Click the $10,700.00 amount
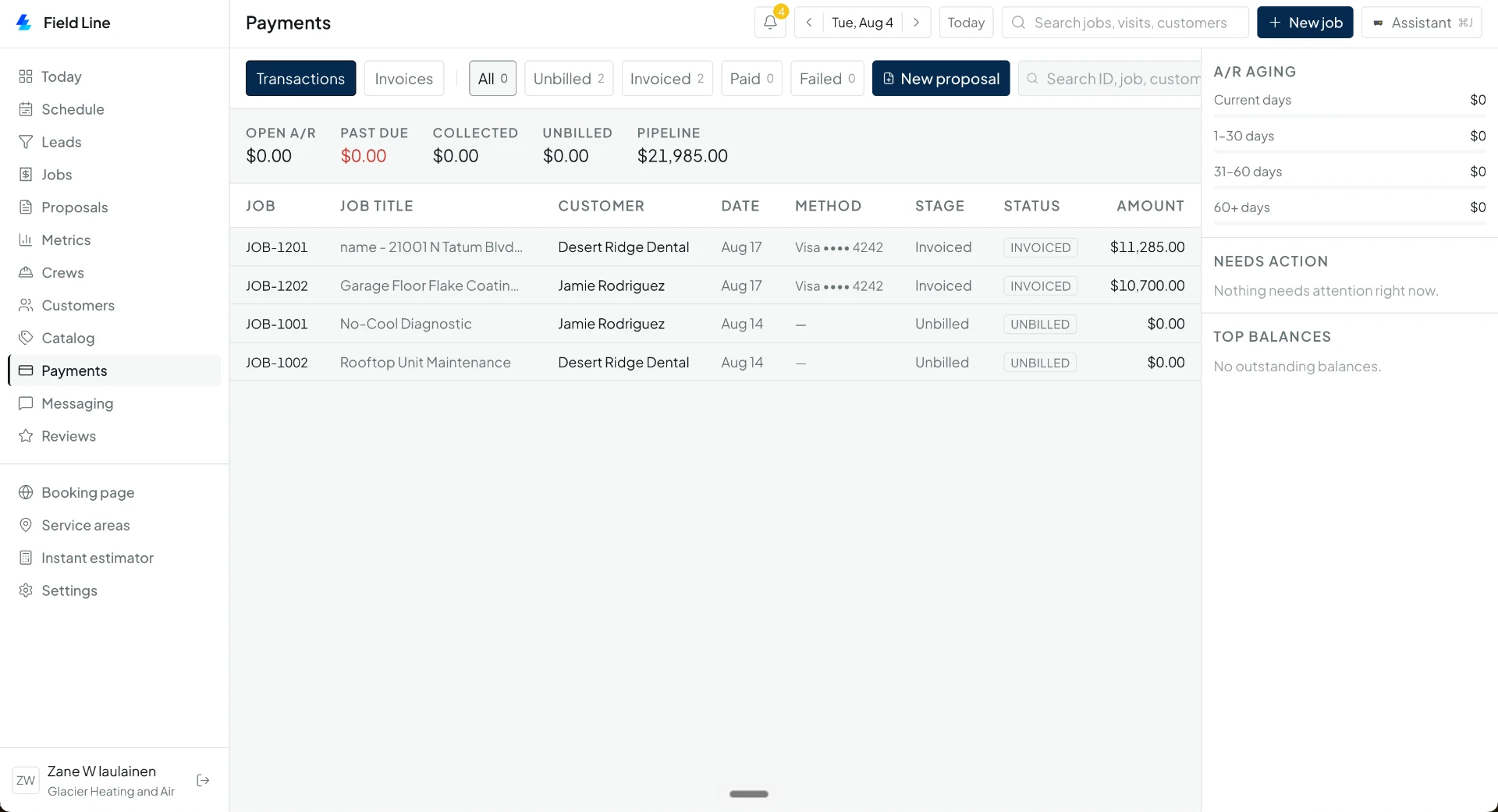1498x812 pixels. pos(1147,285)
